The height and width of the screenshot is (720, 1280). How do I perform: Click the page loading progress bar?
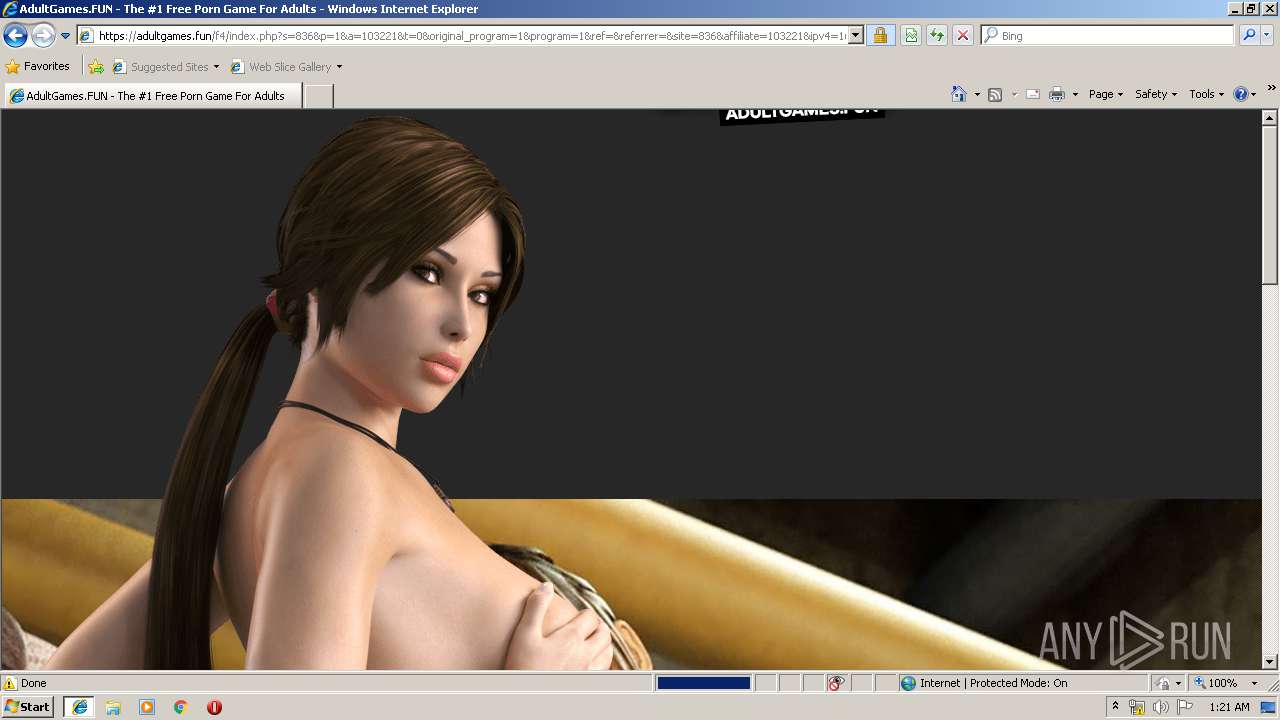(x=703, y=683)
